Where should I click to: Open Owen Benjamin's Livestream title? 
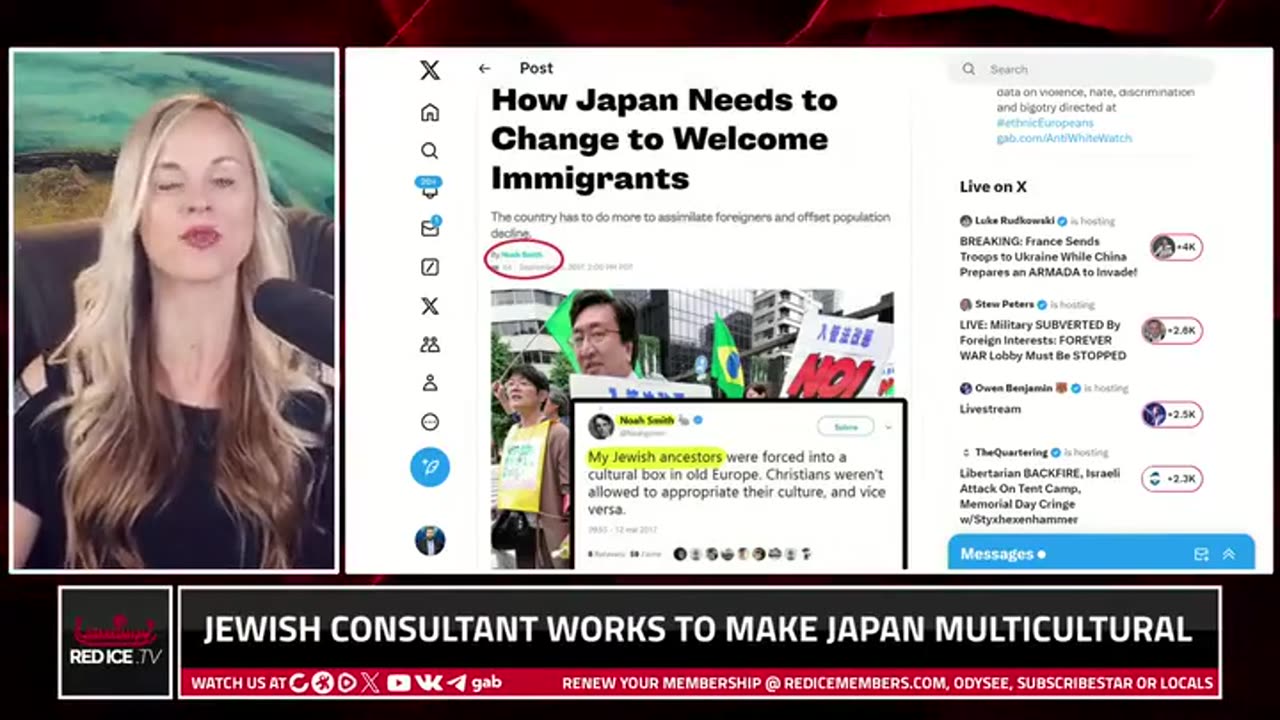point(990,409)
